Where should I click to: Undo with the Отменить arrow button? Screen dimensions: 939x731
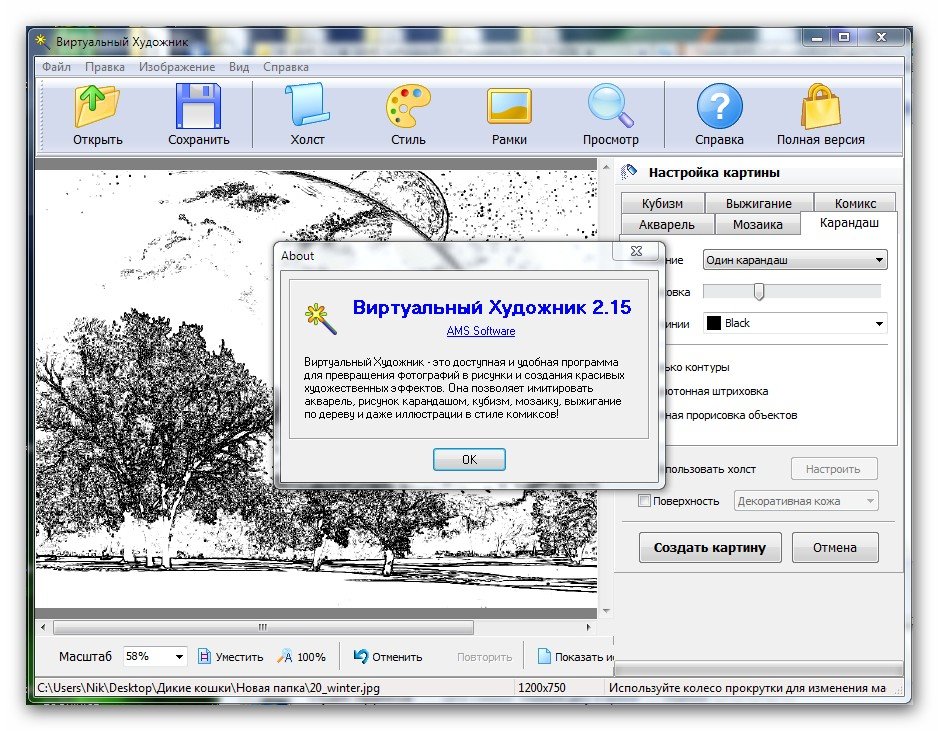pyautogui.click(x=362, y=657)
